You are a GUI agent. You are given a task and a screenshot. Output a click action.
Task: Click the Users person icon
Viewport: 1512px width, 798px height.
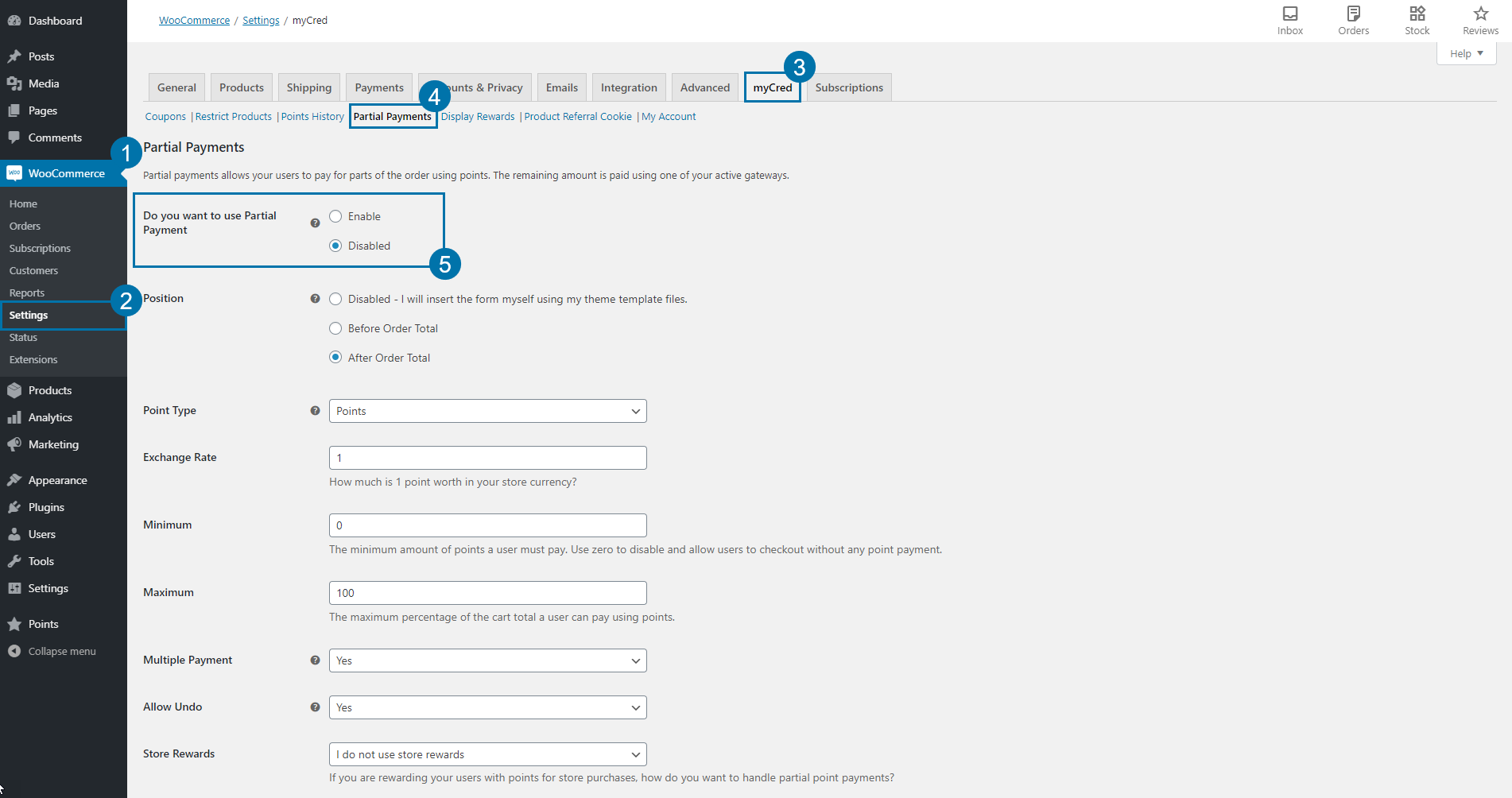coord(14,534)
